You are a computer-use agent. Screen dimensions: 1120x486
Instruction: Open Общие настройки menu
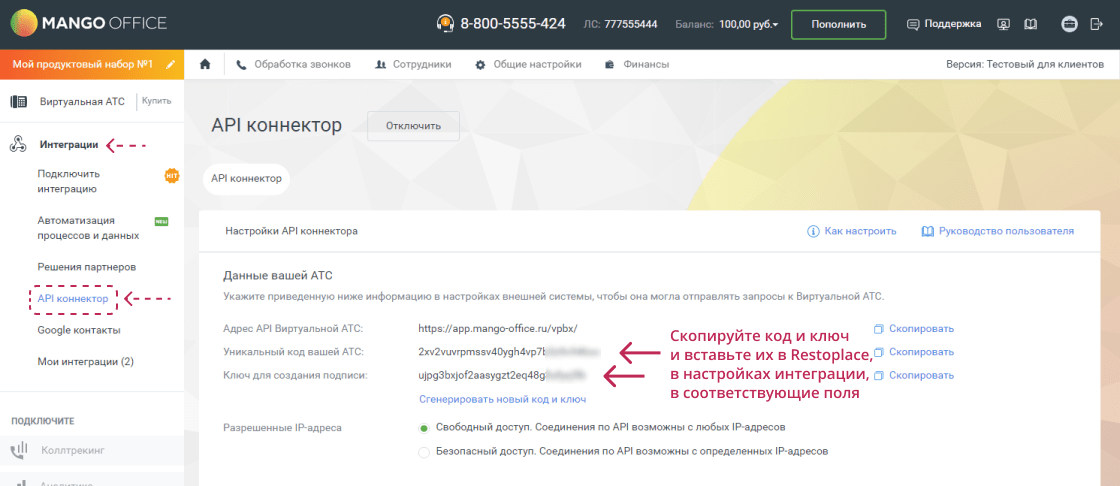(529, 64)
